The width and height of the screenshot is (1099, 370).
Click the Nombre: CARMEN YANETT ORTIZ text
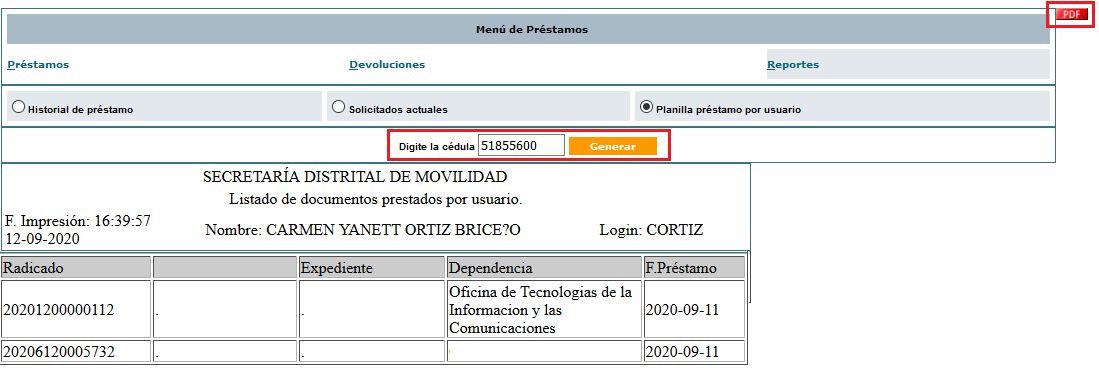click(363, 230)
